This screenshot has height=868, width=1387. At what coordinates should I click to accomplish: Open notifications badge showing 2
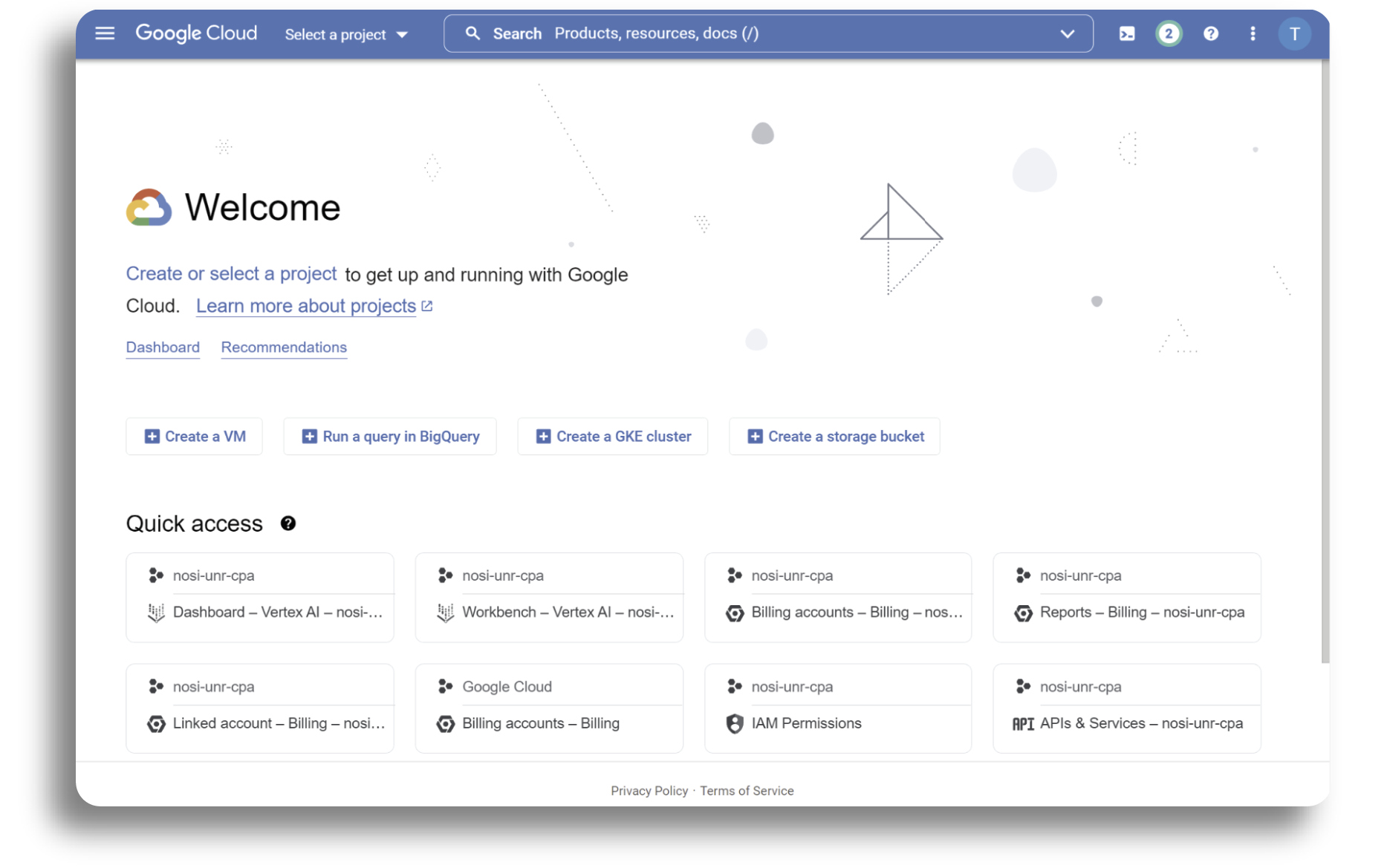(1169, 33)
